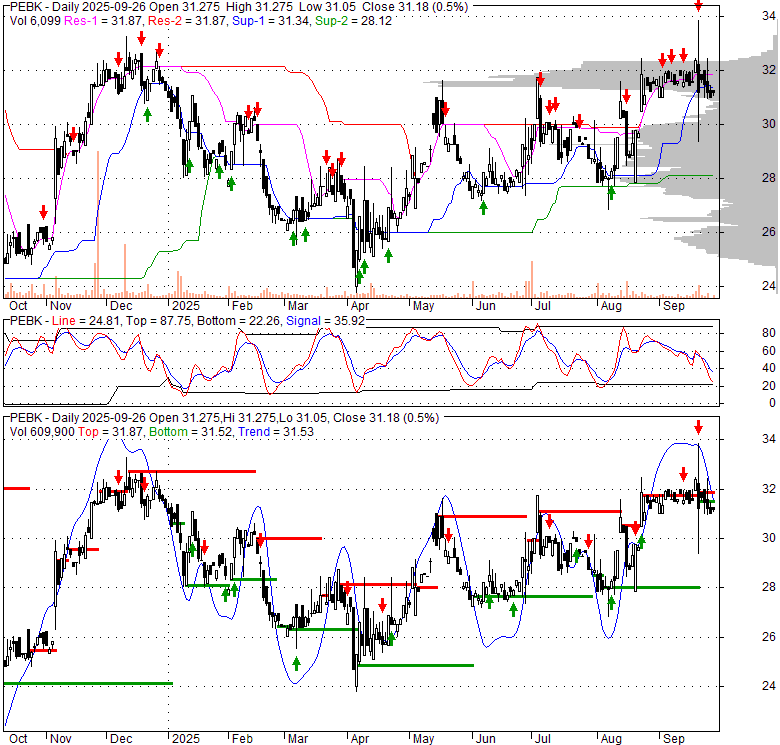This screenshot has height=745, width=780.
Task: Select the oscillator Line = 24.81 label
Action: pos(86,321)
